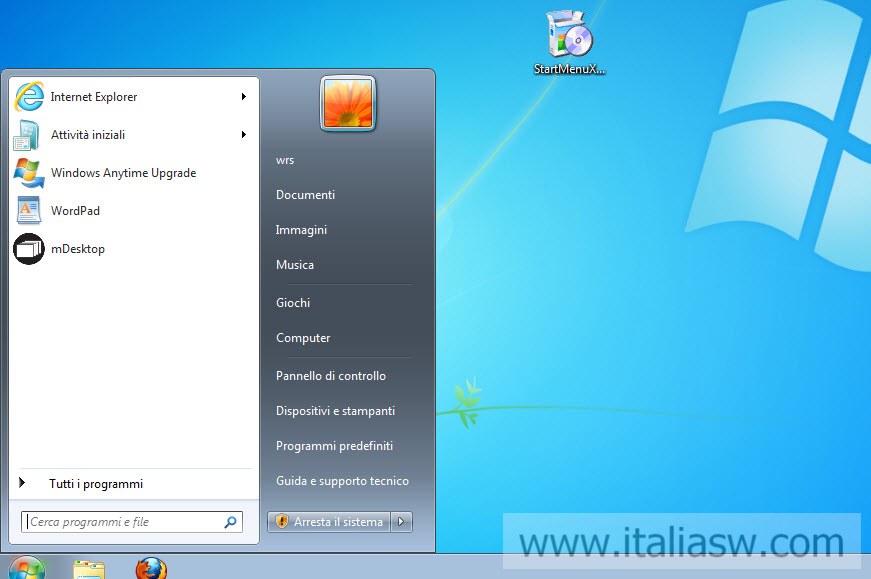The width and height of the screenshot is (871, 579).
Task: Expand the Attività iniziali submenu arrow
Action: coord(243,134)
